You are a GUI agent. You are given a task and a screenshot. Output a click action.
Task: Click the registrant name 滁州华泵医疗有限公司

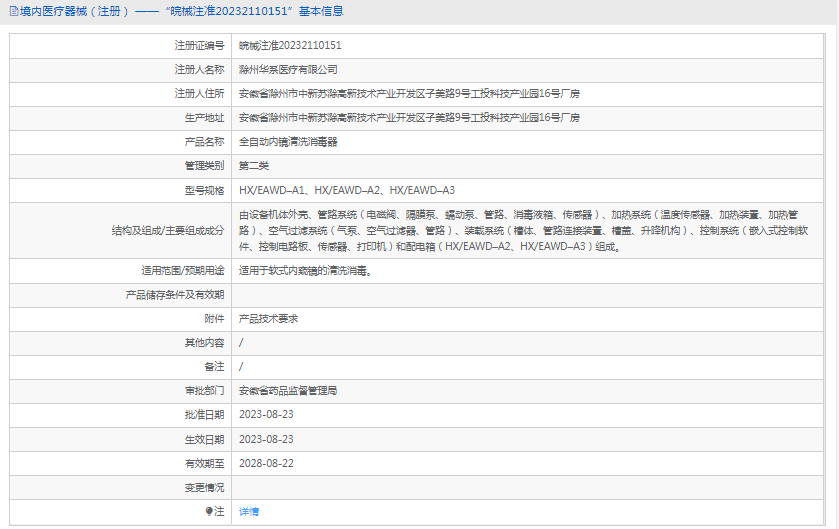288,70
